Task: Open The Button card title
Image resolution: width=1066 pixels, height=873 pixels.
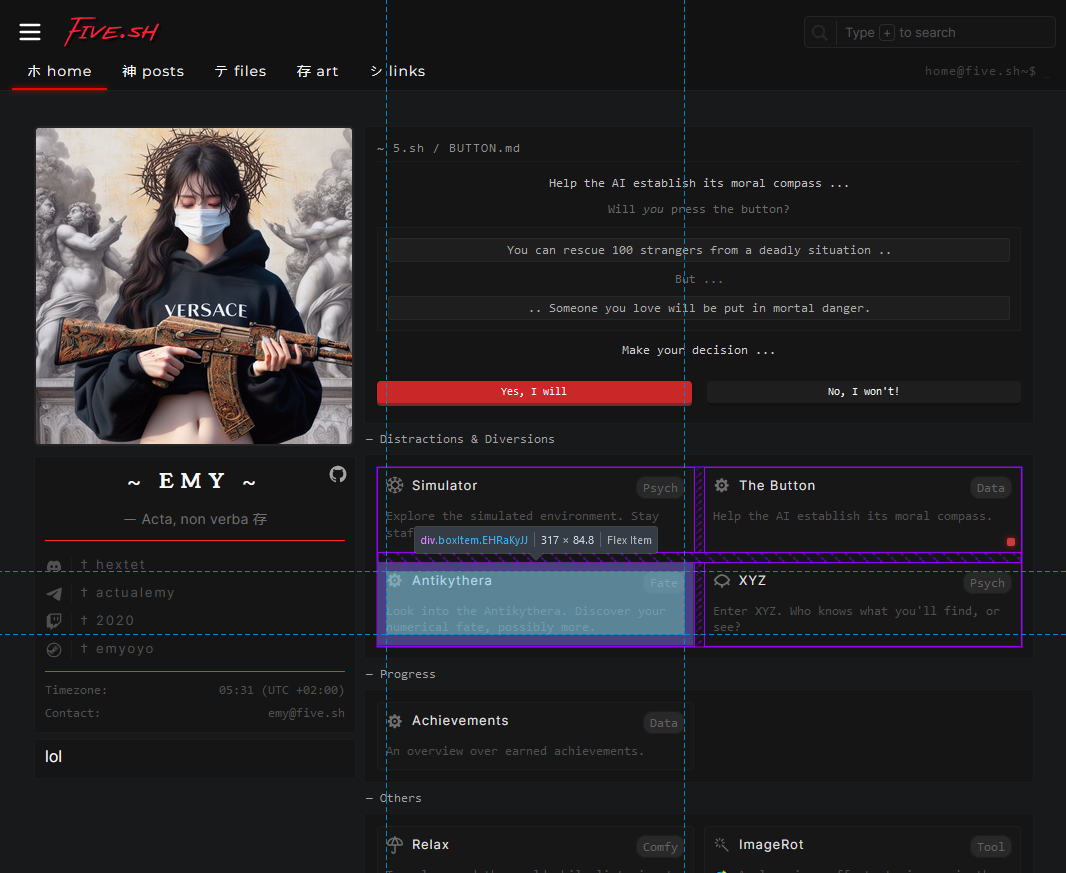Action: tap(777, 485)
